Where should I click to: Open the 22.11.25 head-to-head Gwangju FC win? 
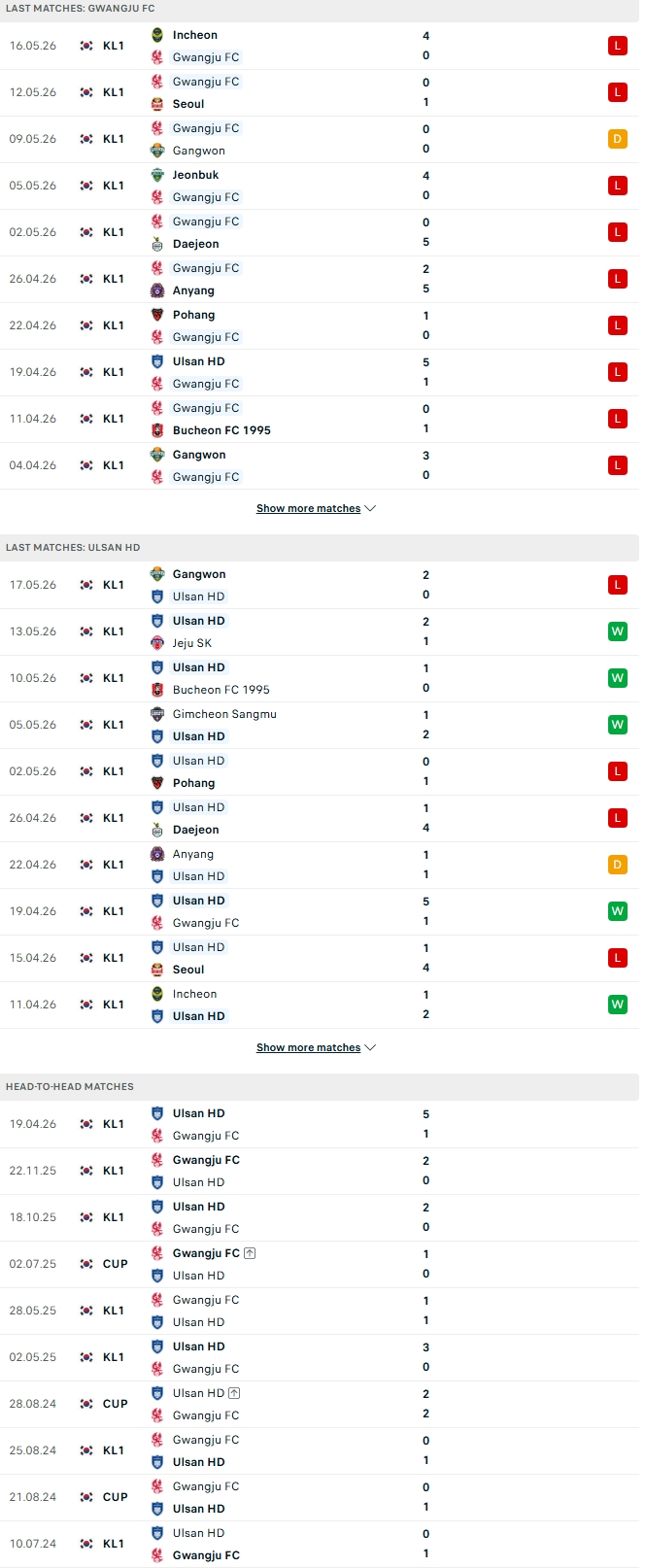[x=320, y=1171]
